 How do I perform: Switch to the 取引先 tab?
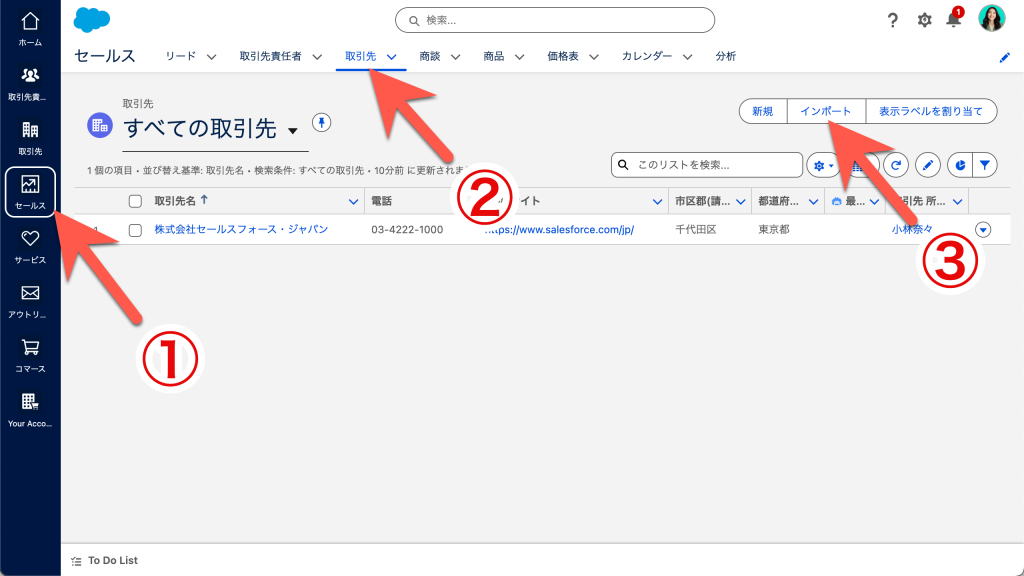(x=360, y=56)
